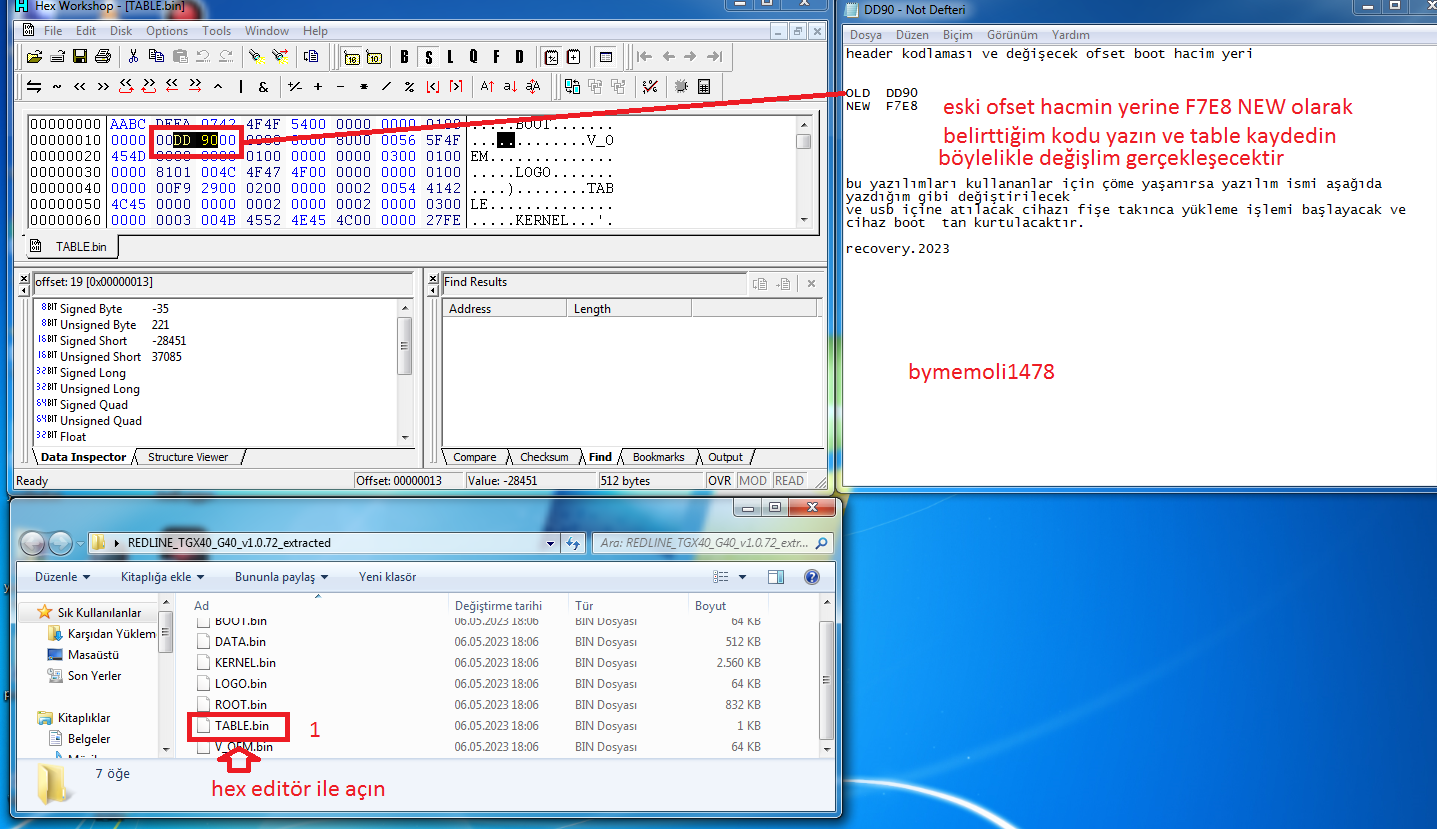This screenshot has width=1437, height=829.
Task: Open view options dropdown arrow in Explorer
Action: (x=742, y=577)
